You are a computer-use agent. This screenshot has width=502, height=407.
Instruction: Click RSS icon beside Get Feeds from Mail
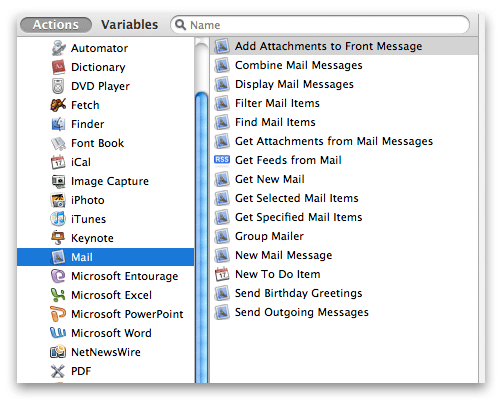pos(222,160)
